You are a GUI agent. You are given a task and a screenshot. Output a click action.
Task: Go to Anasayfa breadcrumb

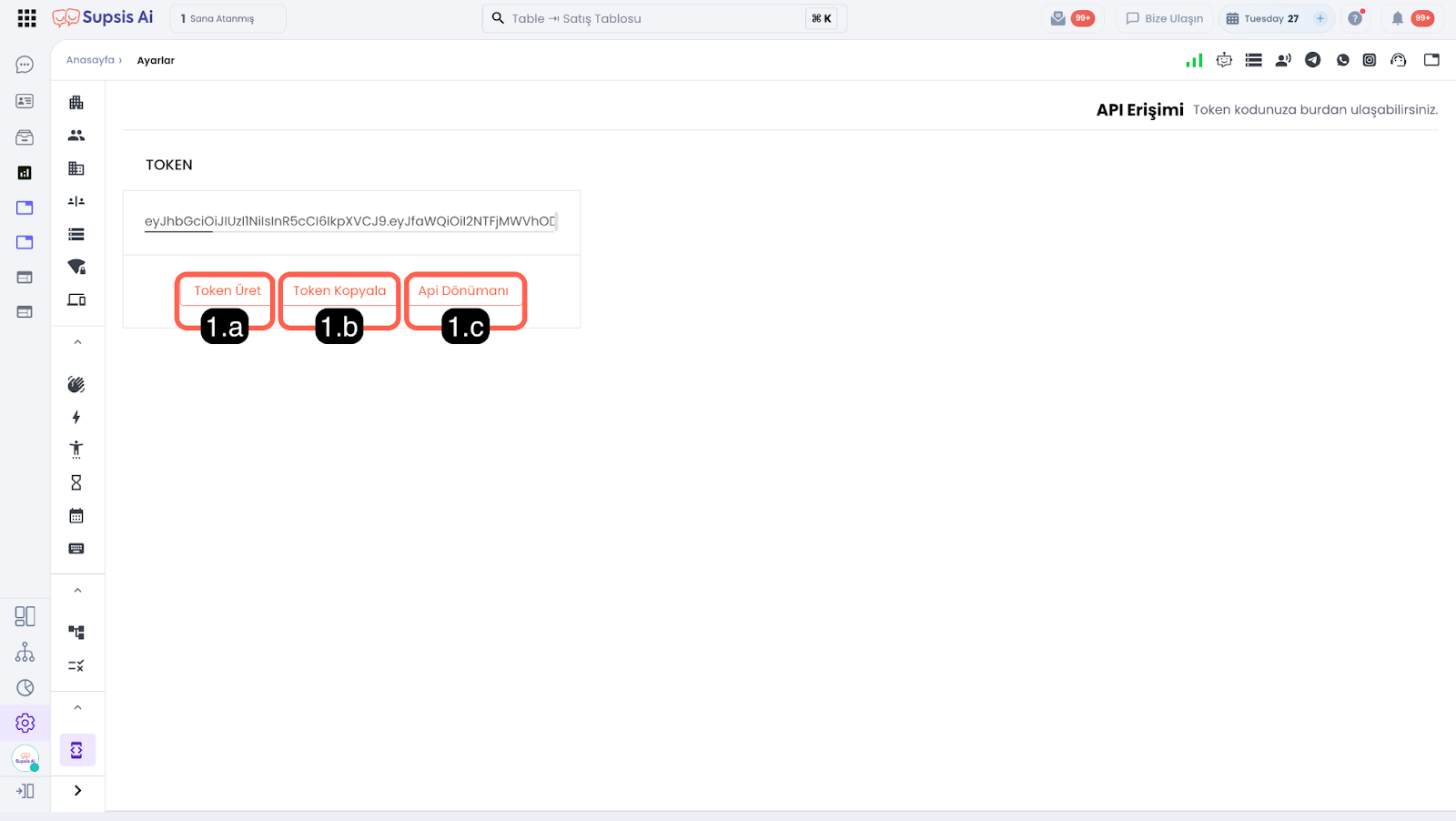click(x=90, y=60)
